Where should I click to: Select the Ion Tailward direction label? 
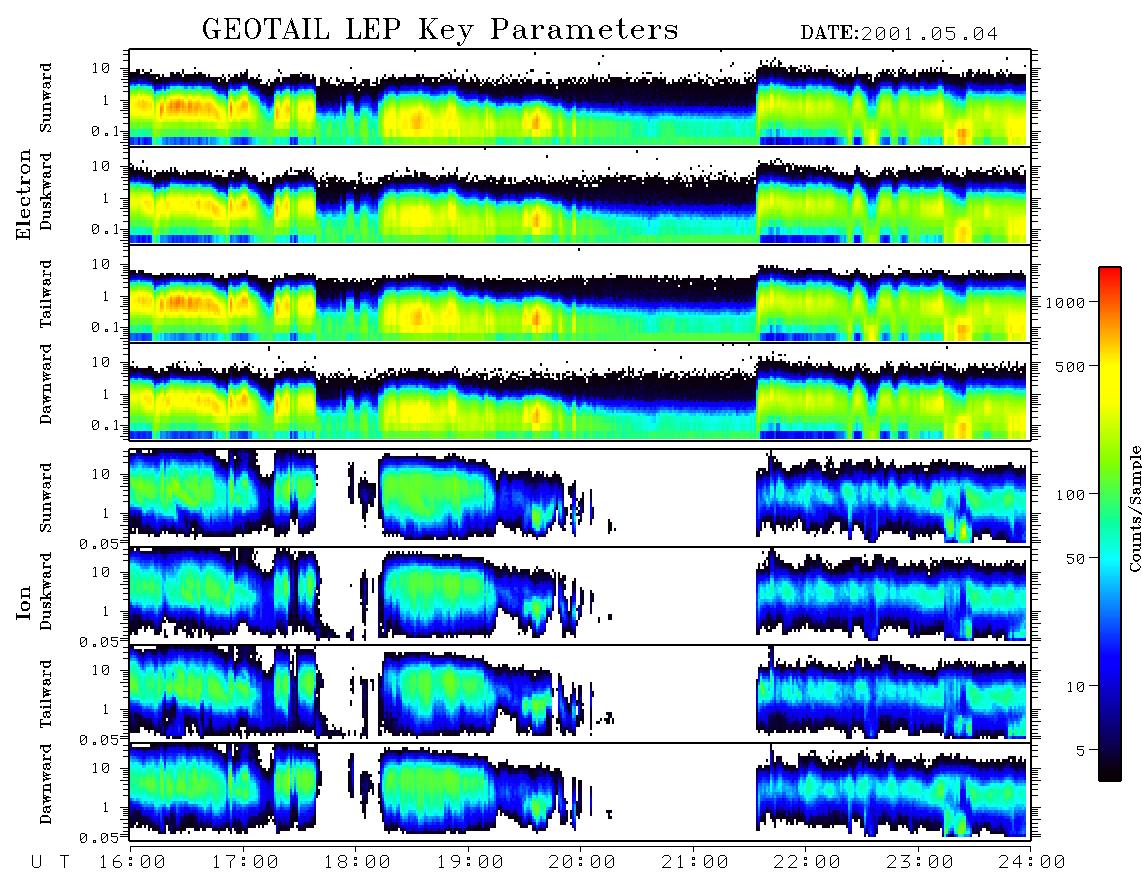(x=46, y=694)
